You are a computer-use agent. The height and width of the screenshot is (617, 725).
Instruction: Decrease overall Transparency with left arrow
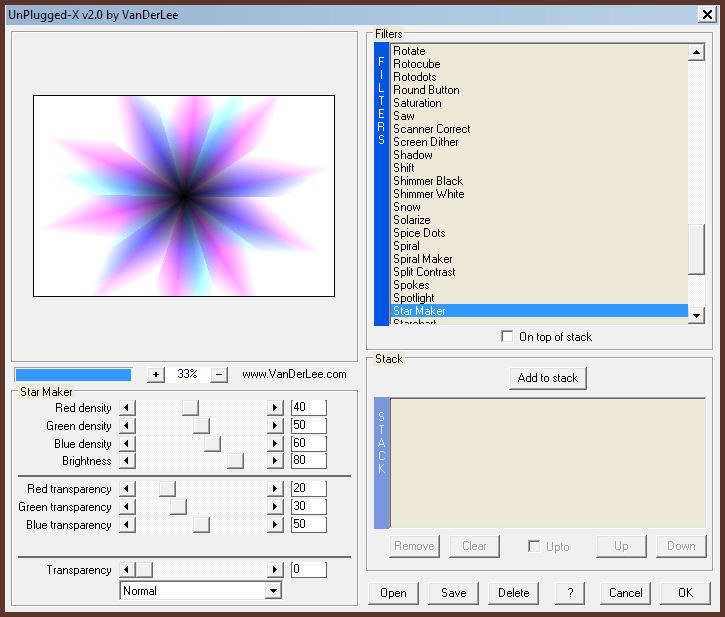tap(127, 569)
